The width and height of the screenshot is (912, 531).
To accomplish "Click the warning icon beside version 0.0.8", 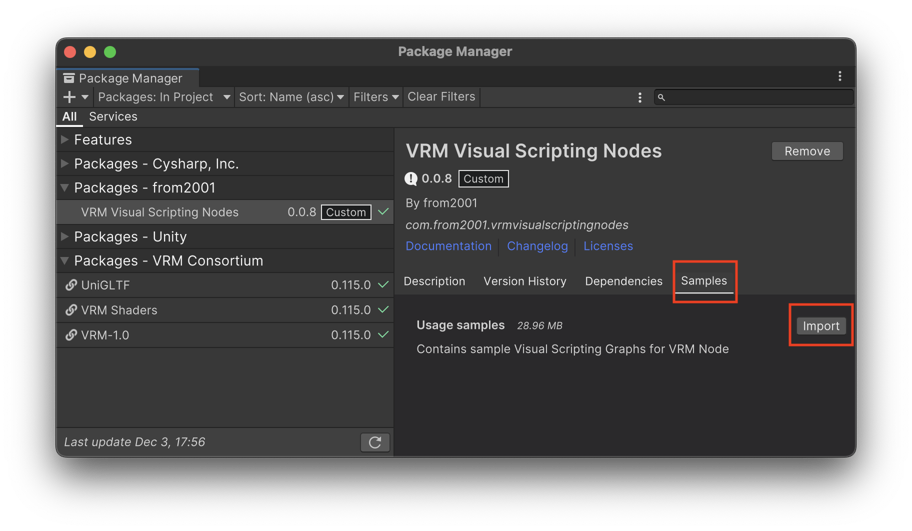I will pyautogui.click(x=411, y=179).
